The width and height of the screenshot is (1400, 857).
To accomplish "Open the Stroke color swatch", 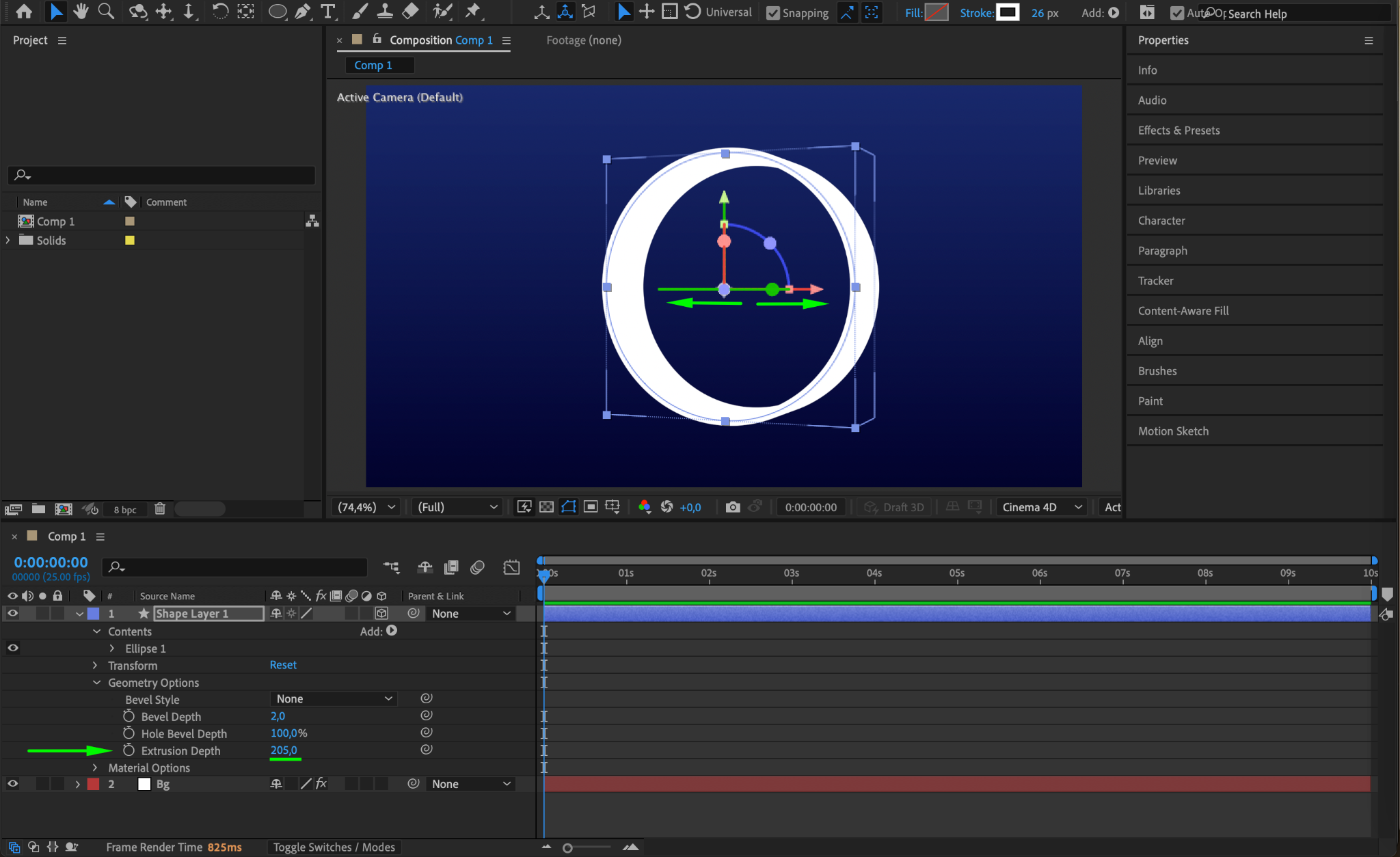I will (x=1007, y=12).
